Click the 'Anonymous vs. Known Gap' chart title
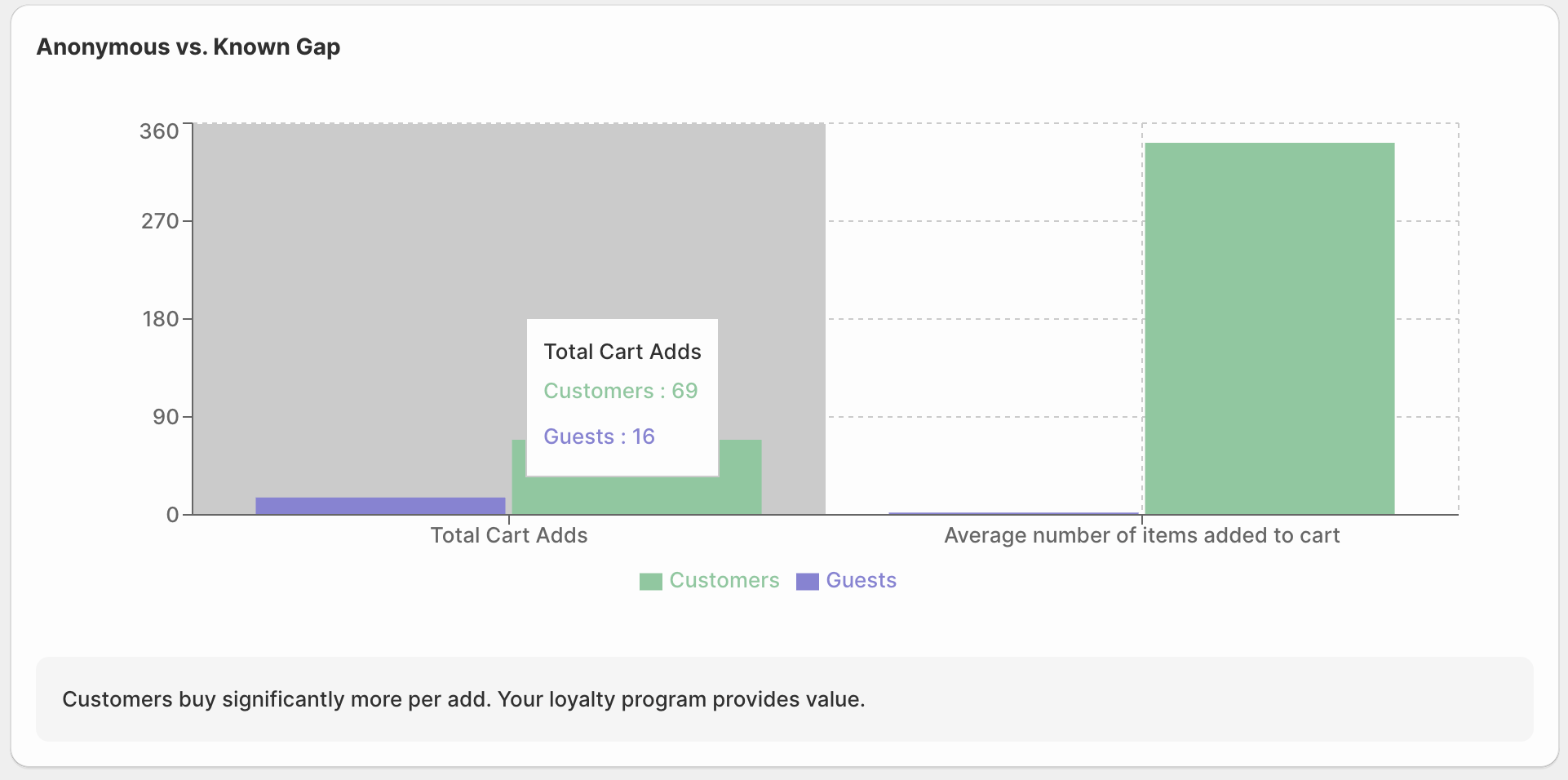Image resolution: width=1568 pixels, height=780 pixels. 188,47
